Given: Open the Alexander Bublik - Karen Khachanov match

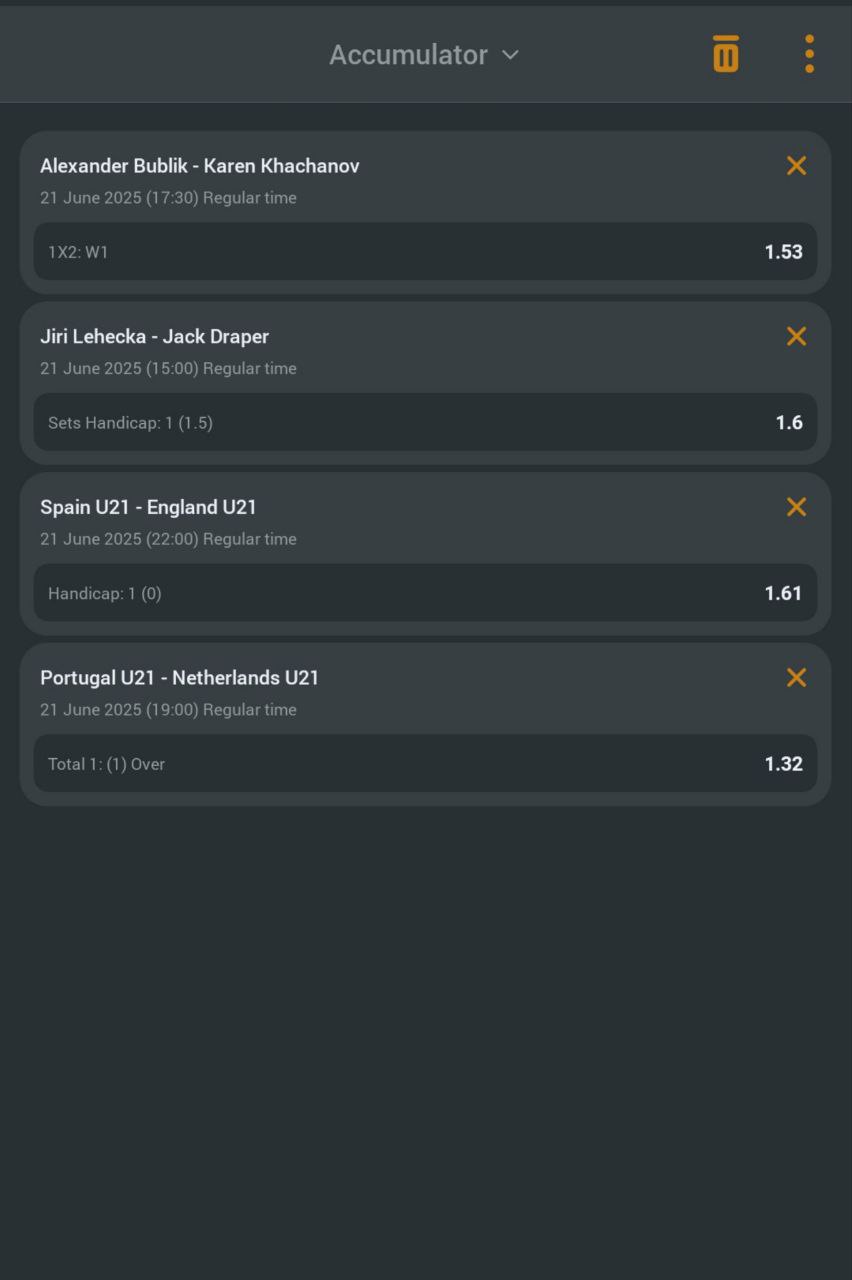Looking at the screenshot, I should [200, 166].
